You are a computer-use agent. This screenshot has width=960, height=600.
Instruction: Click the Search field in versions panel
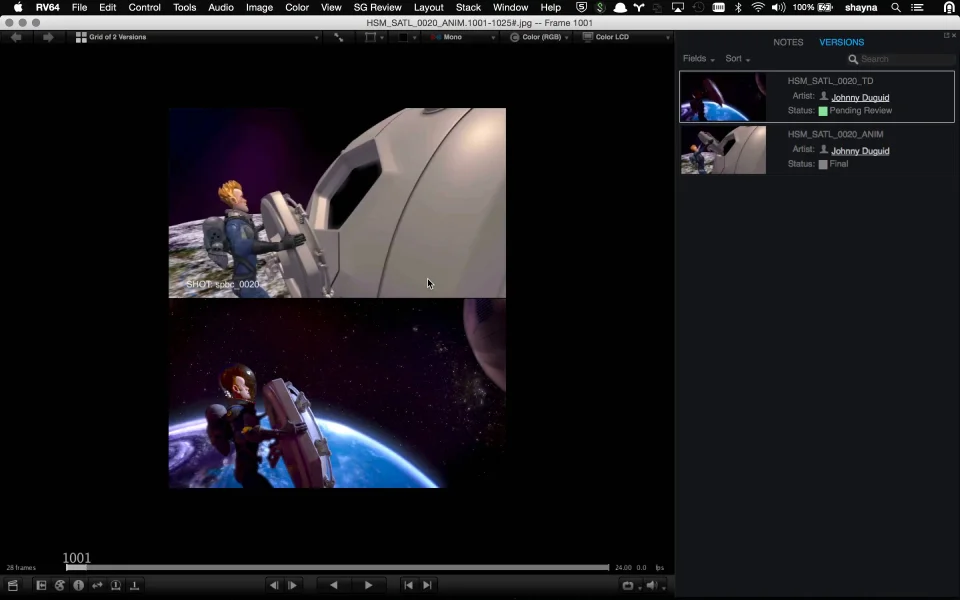point(901,59)
